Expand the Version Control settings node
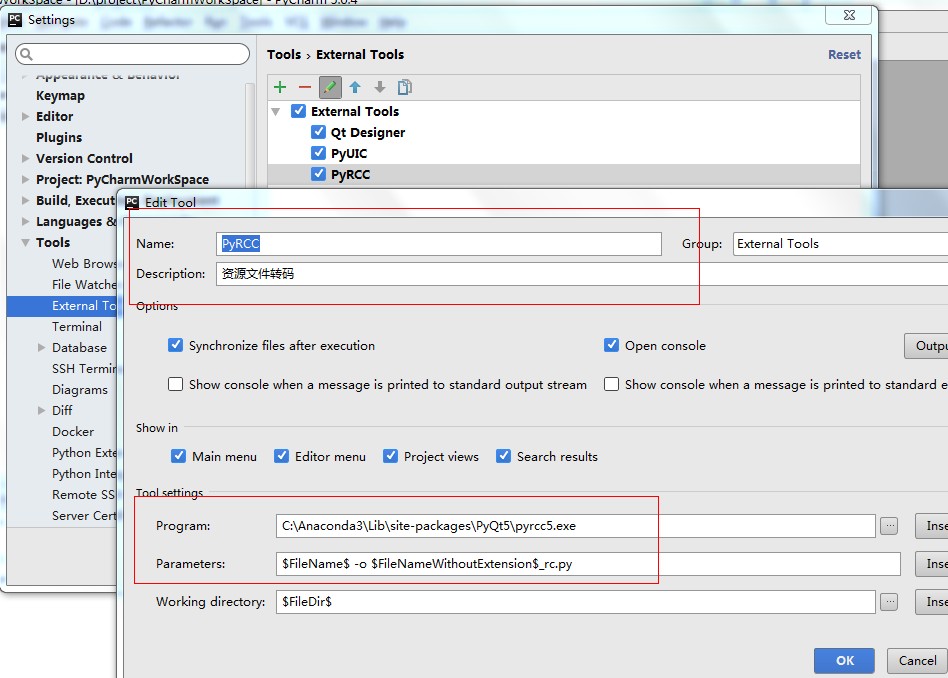The width and height of the screenshot is (948, 678). click(x=25, y=158)
